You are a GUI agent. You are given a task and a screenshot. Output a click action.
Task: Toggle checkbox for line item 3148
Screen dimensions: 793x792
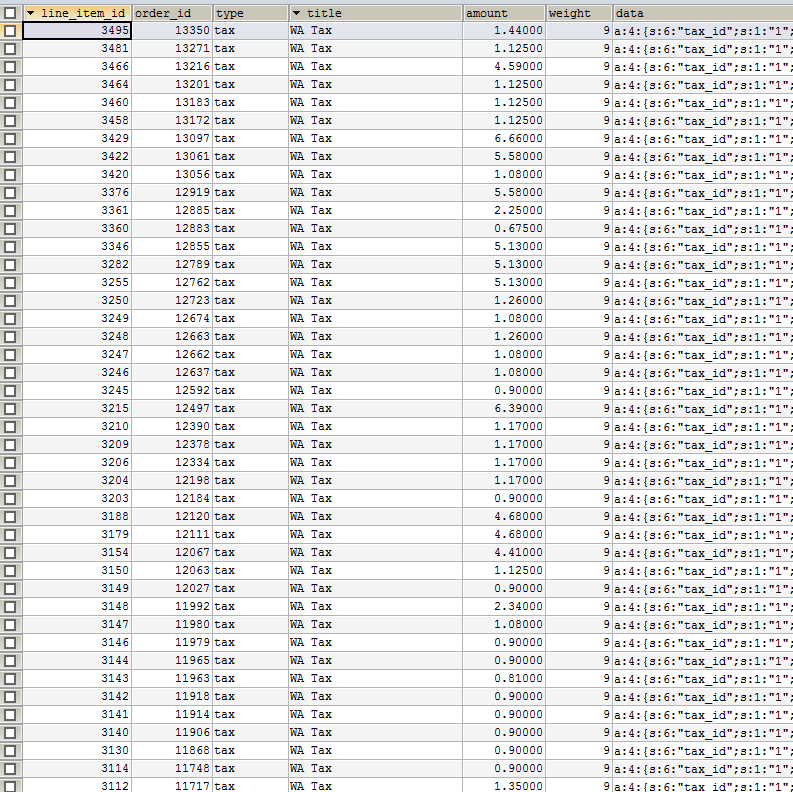pos(10,606)
